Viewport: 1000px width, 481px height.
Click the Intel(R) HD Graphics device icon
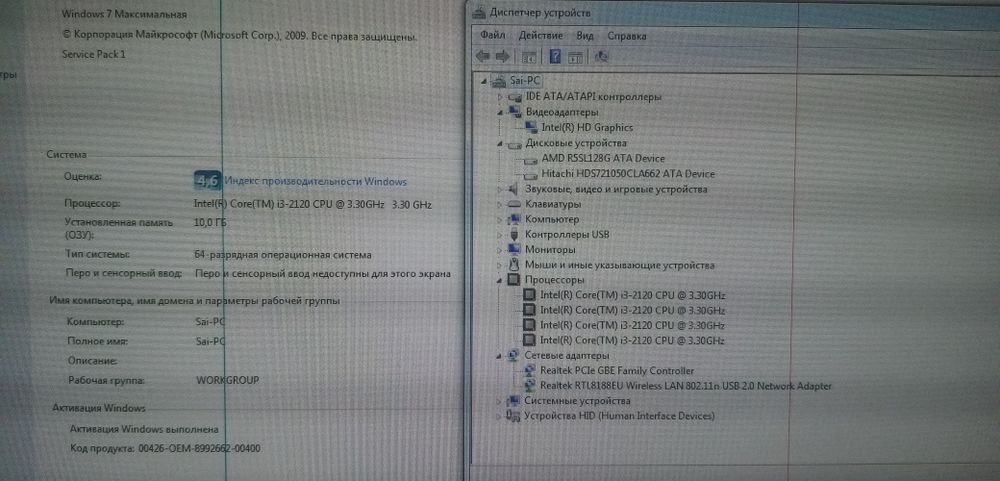(x=531, y=128)
